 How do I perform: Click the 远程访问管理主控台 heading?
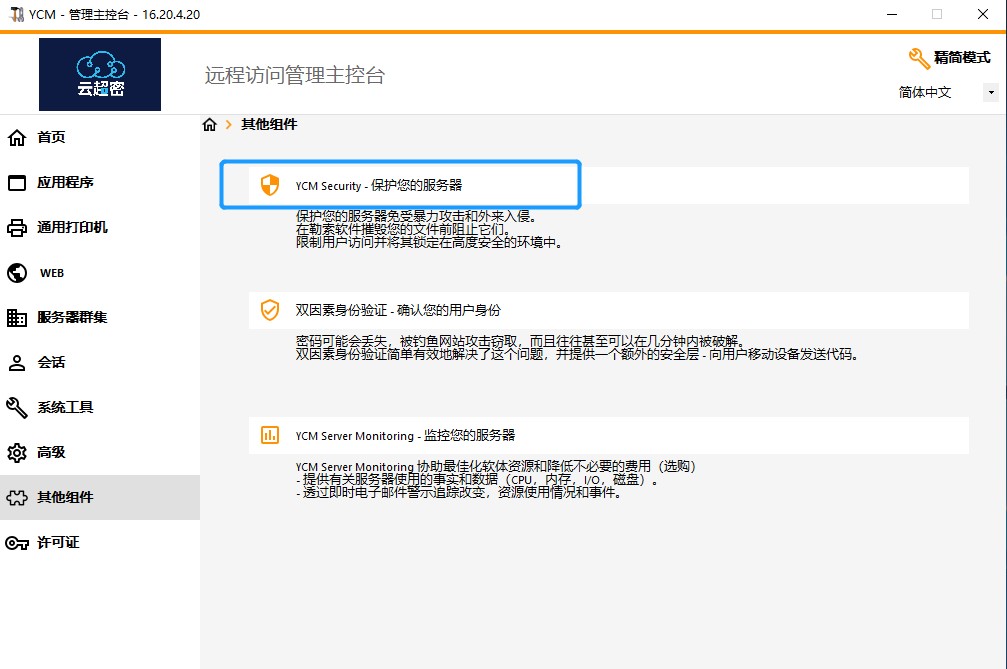pyautogui.click(x=295, y=75)
